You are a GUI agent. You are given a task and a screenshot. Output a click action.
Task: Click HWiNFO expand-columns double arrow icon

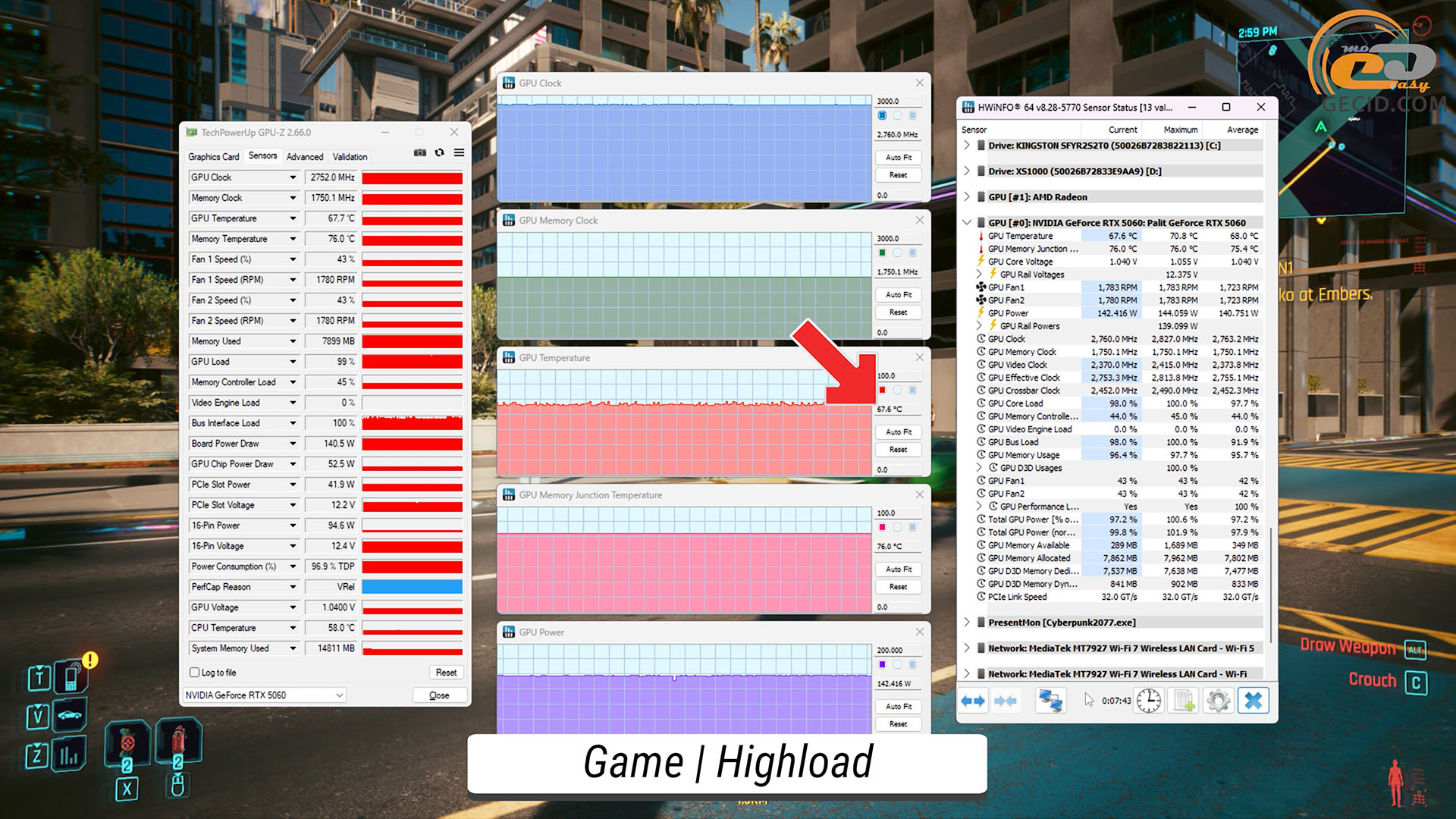[973, 701]
